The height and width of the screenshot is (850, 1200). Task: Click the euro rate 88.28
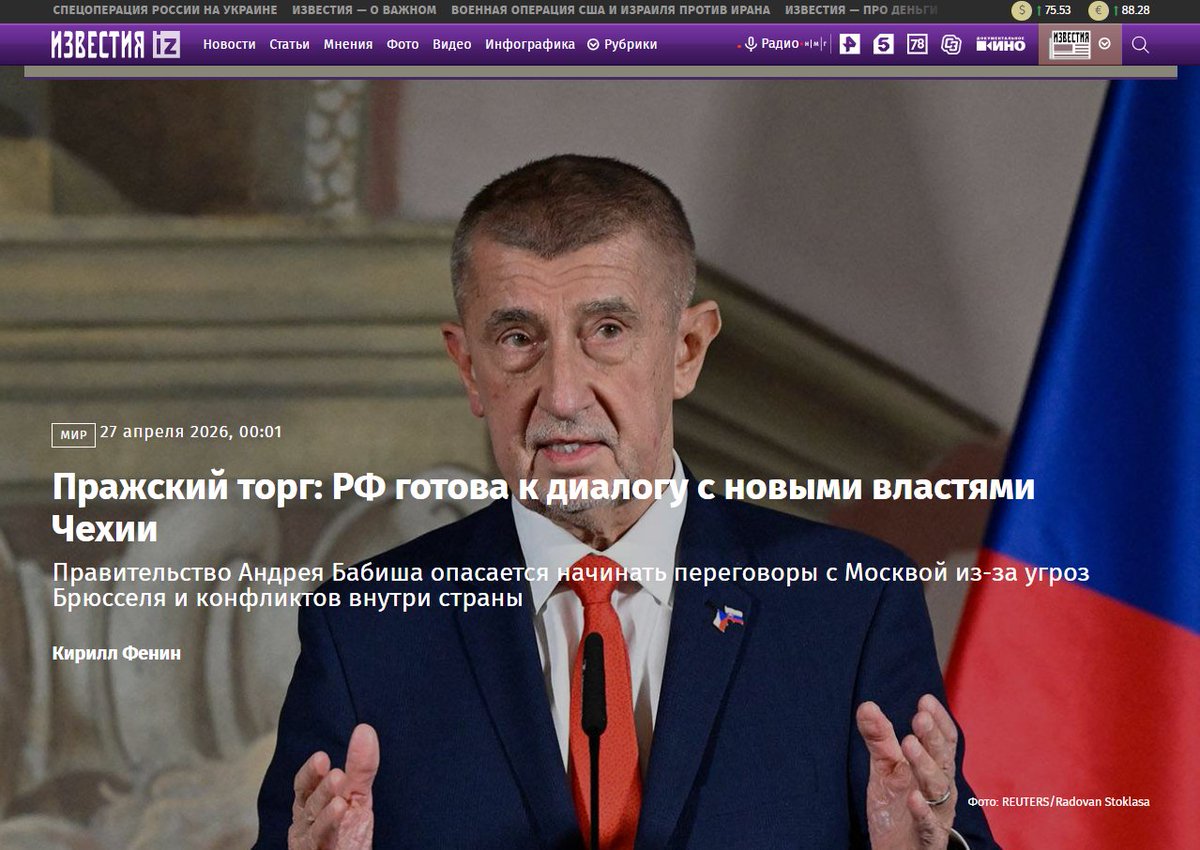click(x=1136, y=11)
